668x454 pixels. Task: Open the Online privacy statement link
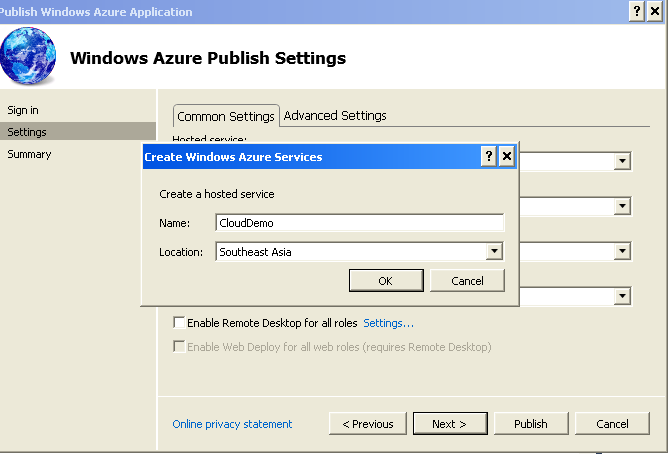click(232, 424)
